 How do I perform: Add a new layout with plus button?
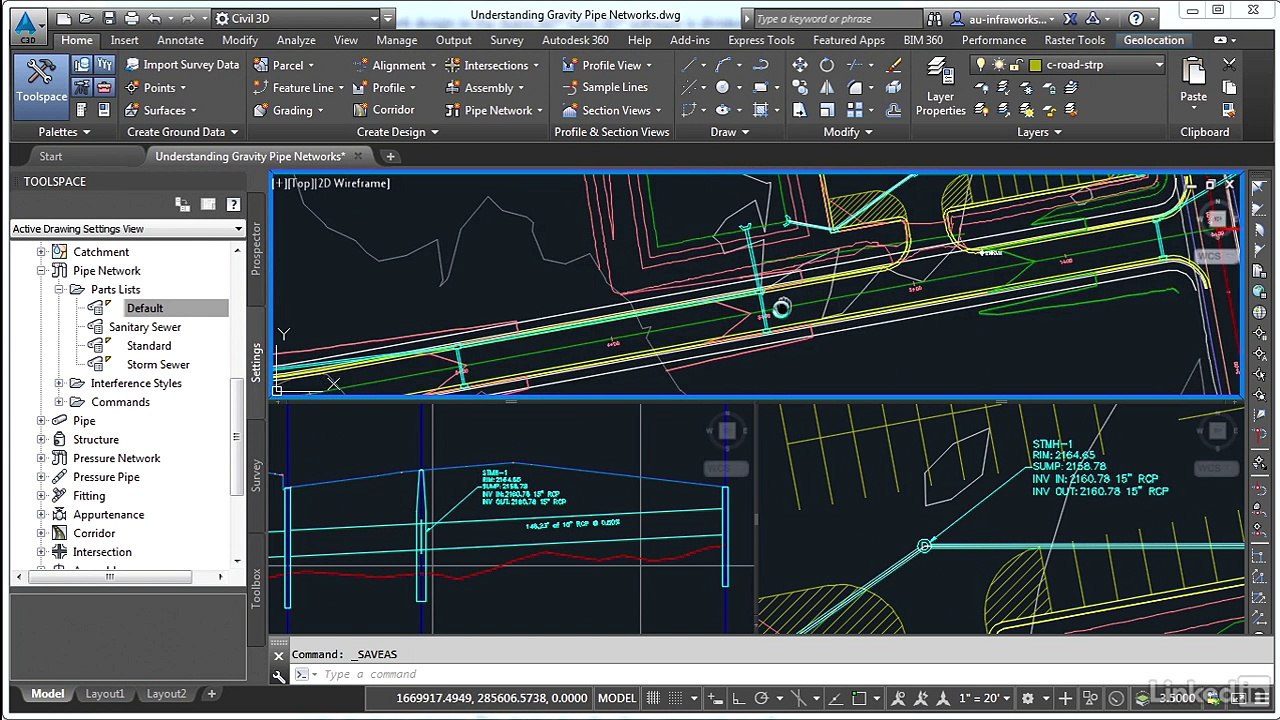(x=211, y=694)
